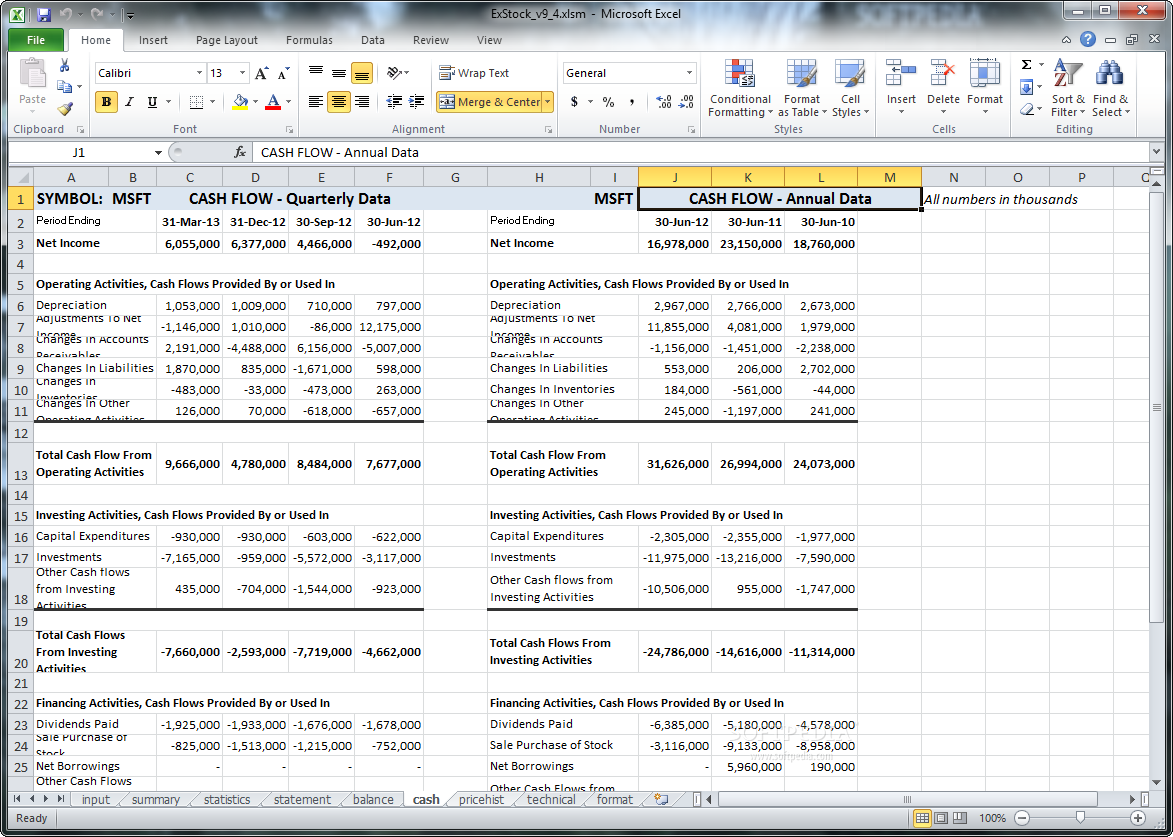Click the Save icon in quick access toolbar

(43, 14)
